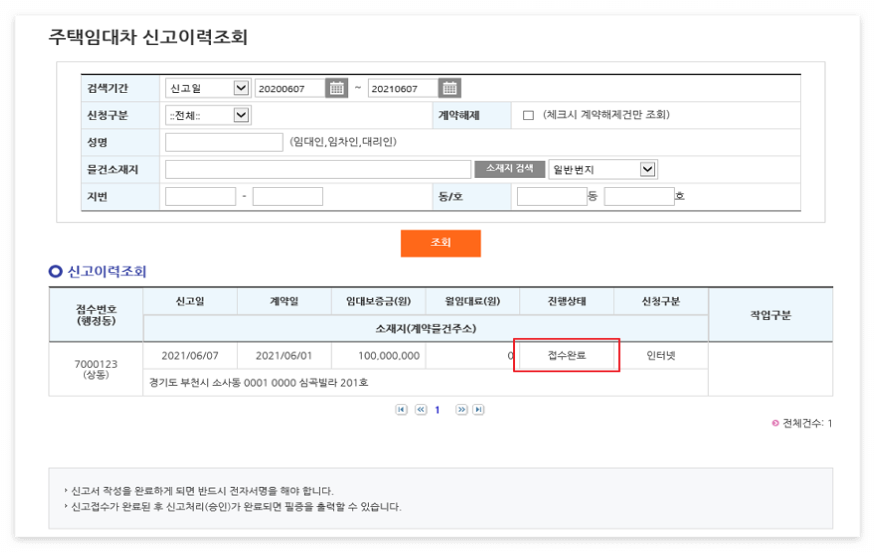Go to last page of results
875x552 pixels.
(478, 410)
